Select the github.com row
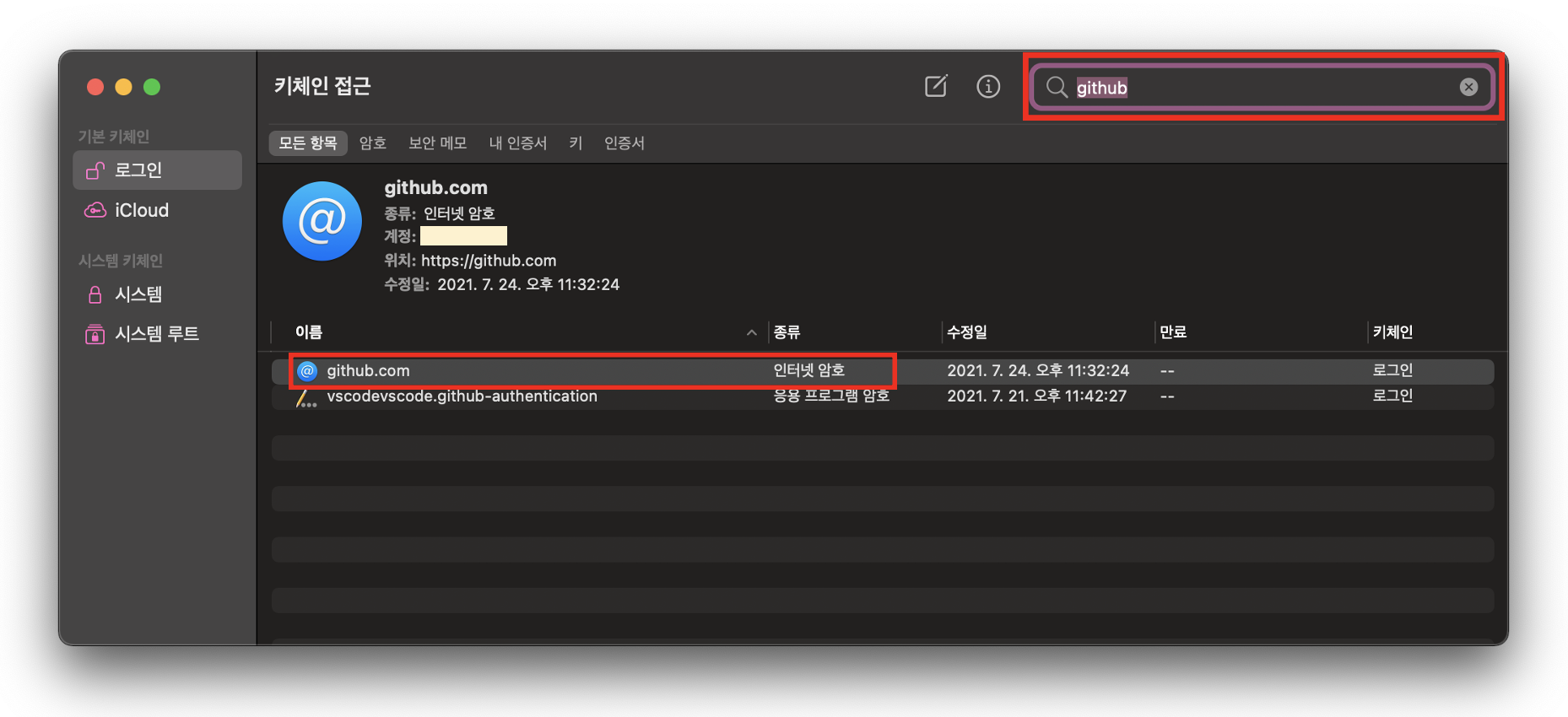The image size is (1568, 717). pos(883,371)
